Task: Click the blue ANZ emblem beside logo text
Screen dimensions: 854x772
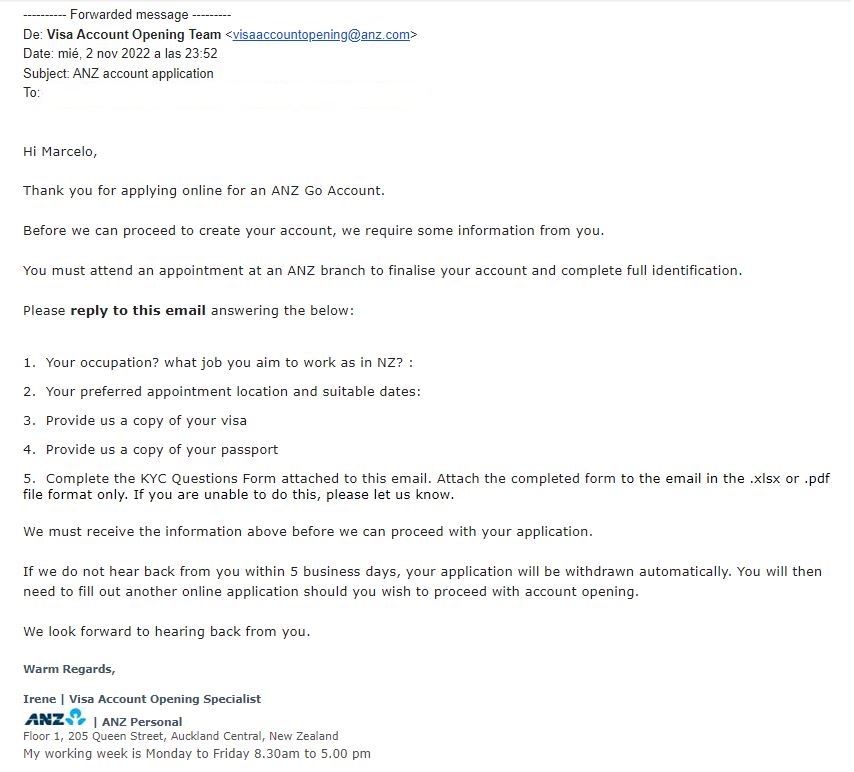Action: 76,716
